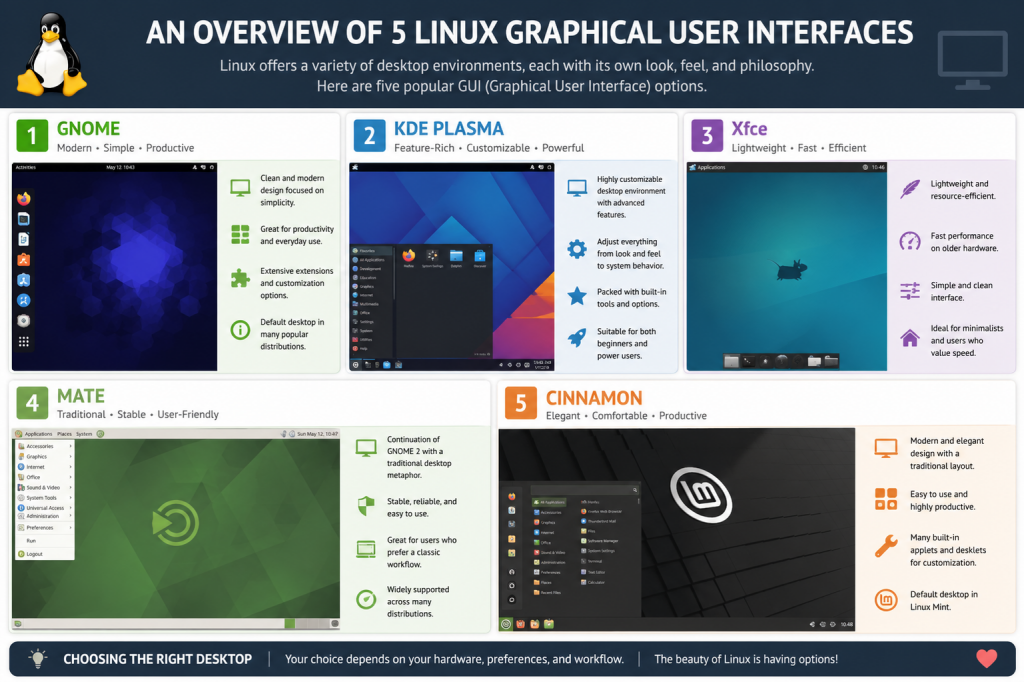Click the bottom shutdown icon in Cinnamon sidebar

click(x=512, y=600)
